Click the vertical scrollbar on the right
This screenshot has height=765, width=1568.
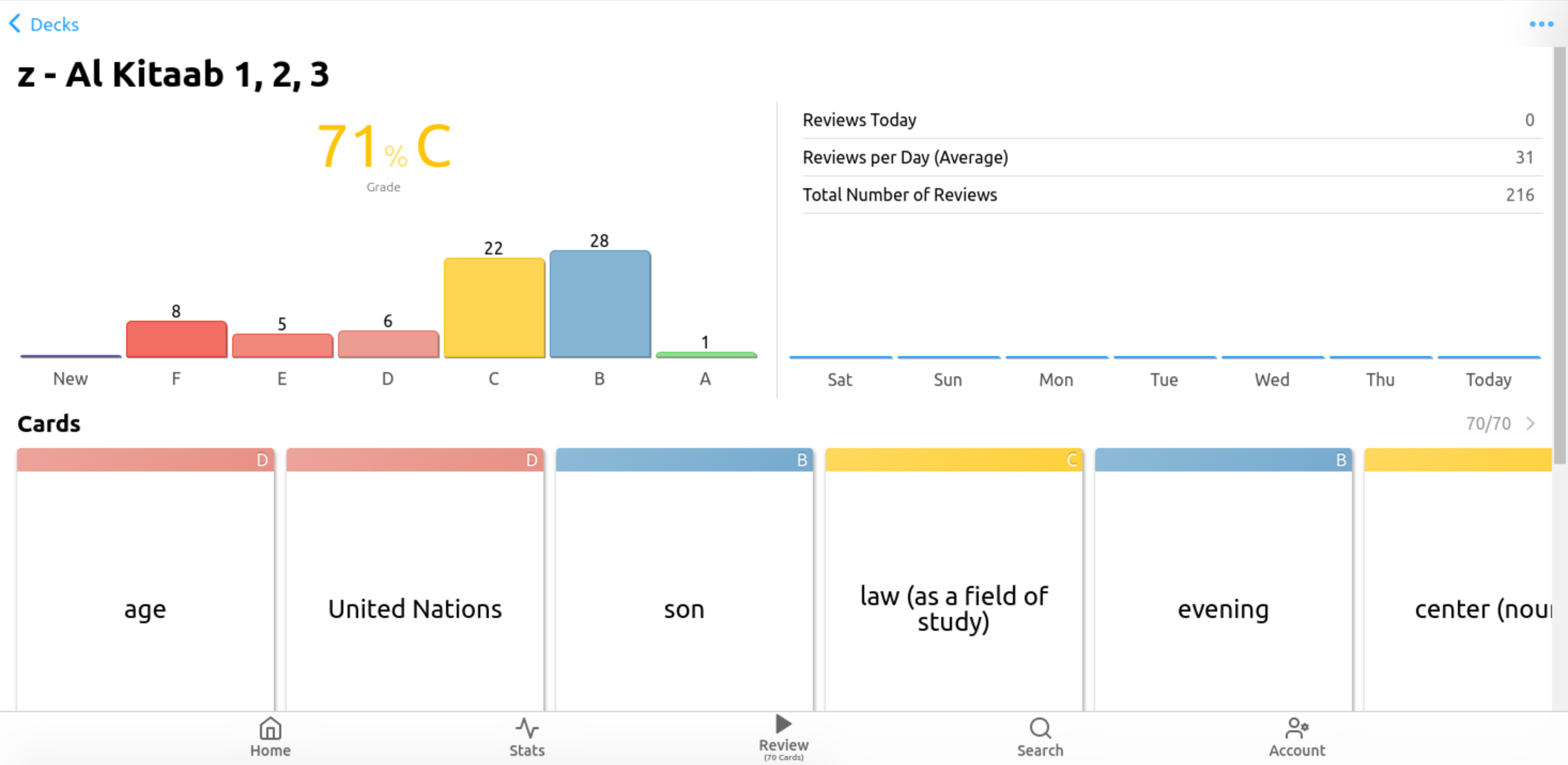pos(1559,256)
